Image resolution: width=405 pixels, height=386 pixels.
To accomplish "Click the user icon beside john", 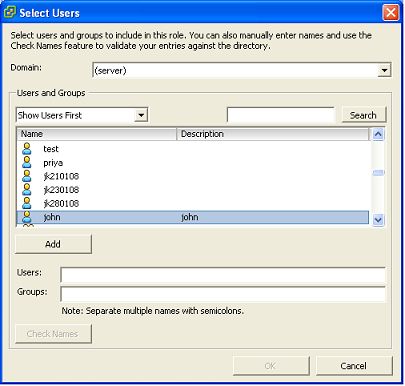I will pyautogui.click(x=27, y=217).
